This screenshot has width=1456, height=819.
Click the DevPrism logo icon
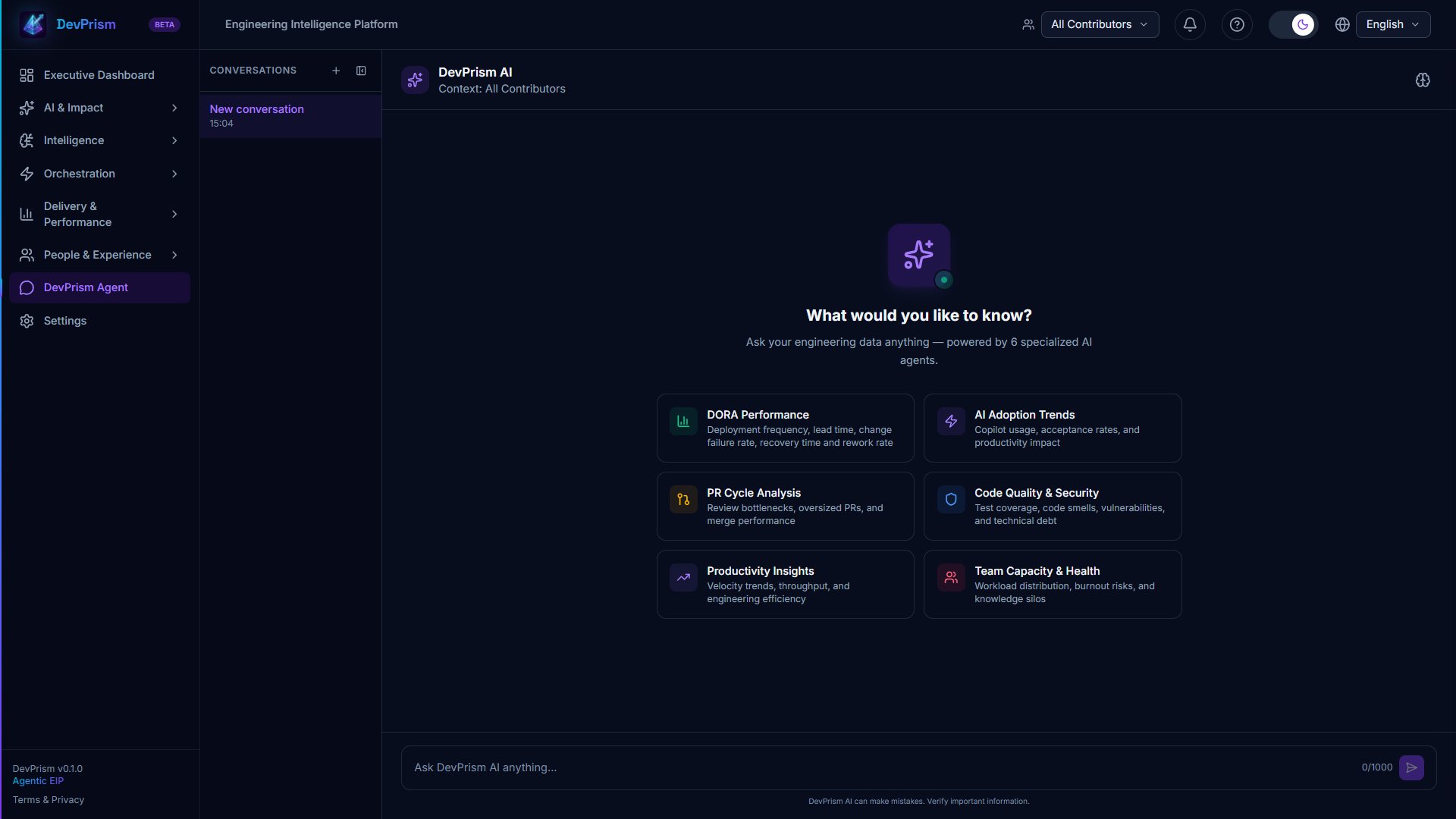[x=33, y=24]
